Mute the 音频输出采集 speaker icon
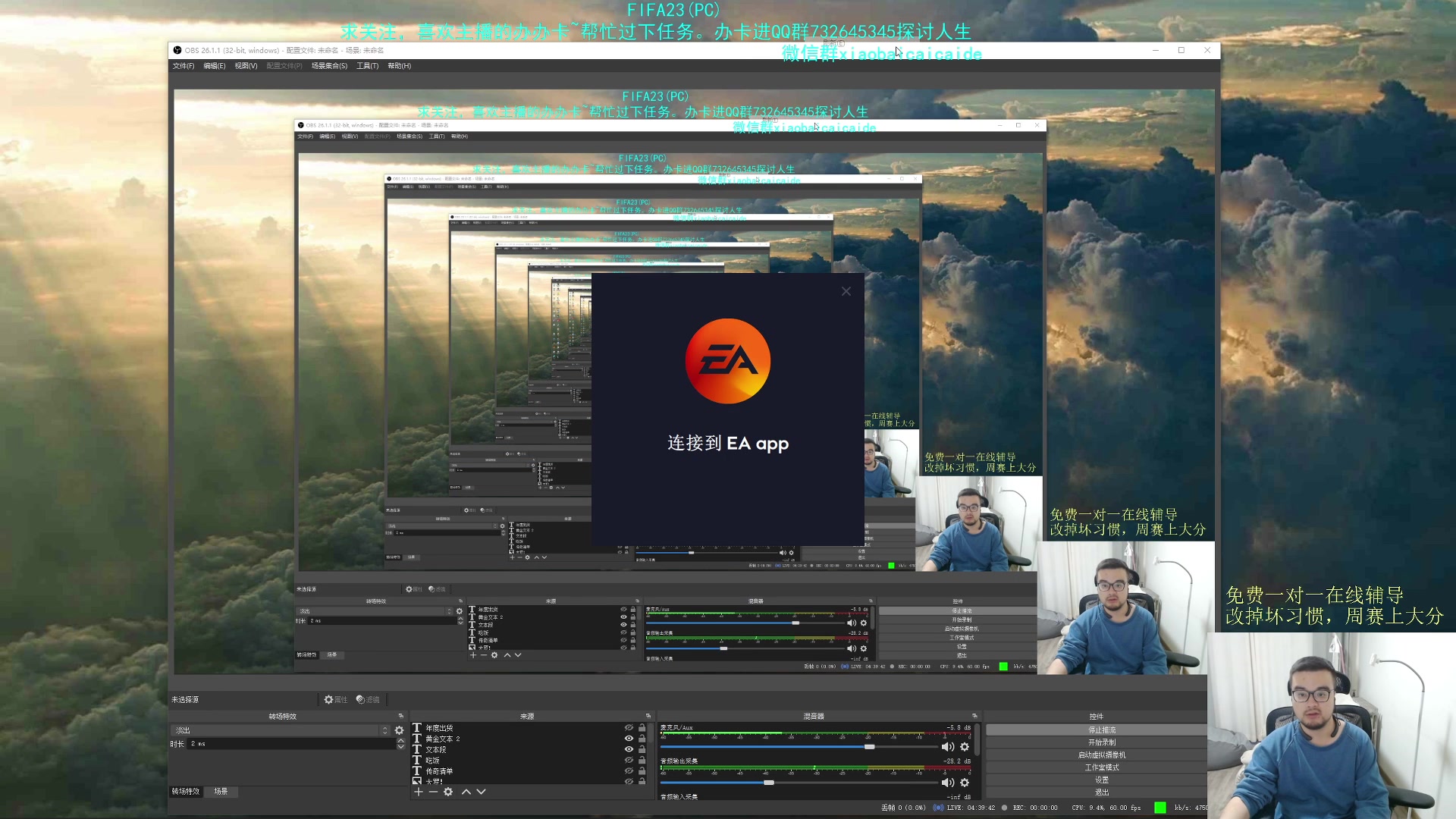This screenshot has height=819, width=1456. tap(948, 783)
